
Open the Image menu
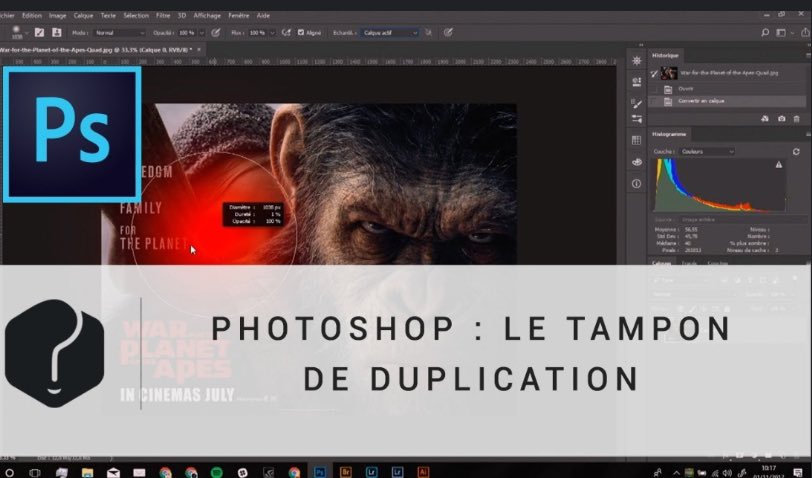pyautogui.click(x=57, y=16)
